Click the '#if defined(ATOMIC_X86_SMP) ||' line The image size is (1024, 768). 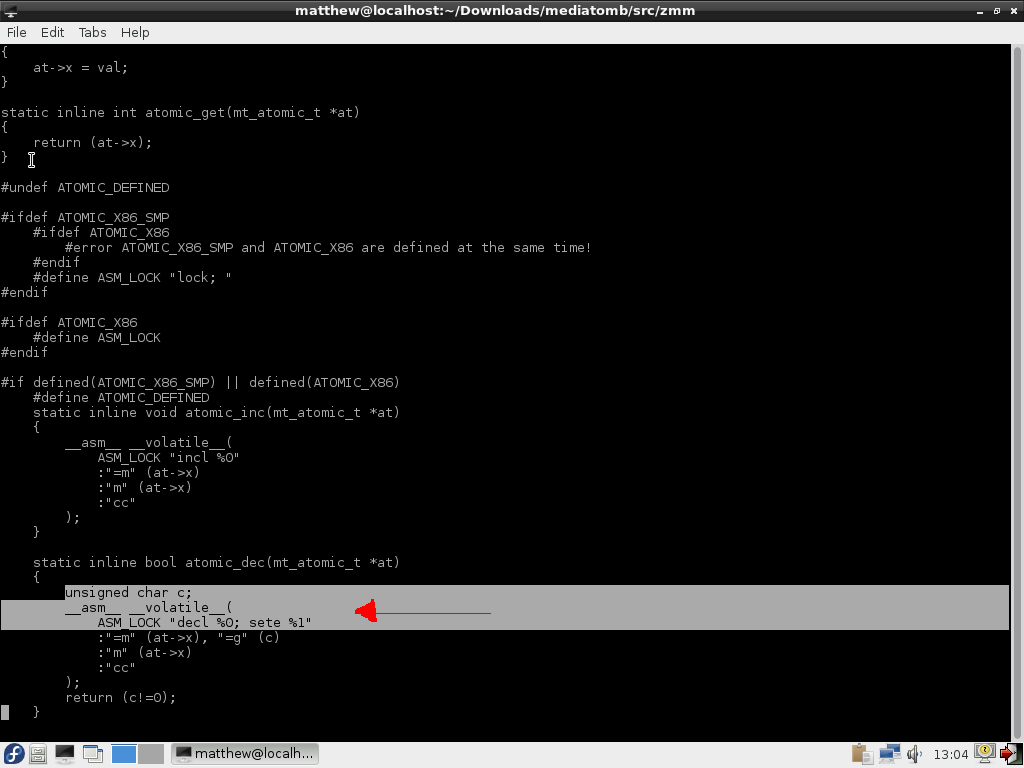(x=200, y=382)
